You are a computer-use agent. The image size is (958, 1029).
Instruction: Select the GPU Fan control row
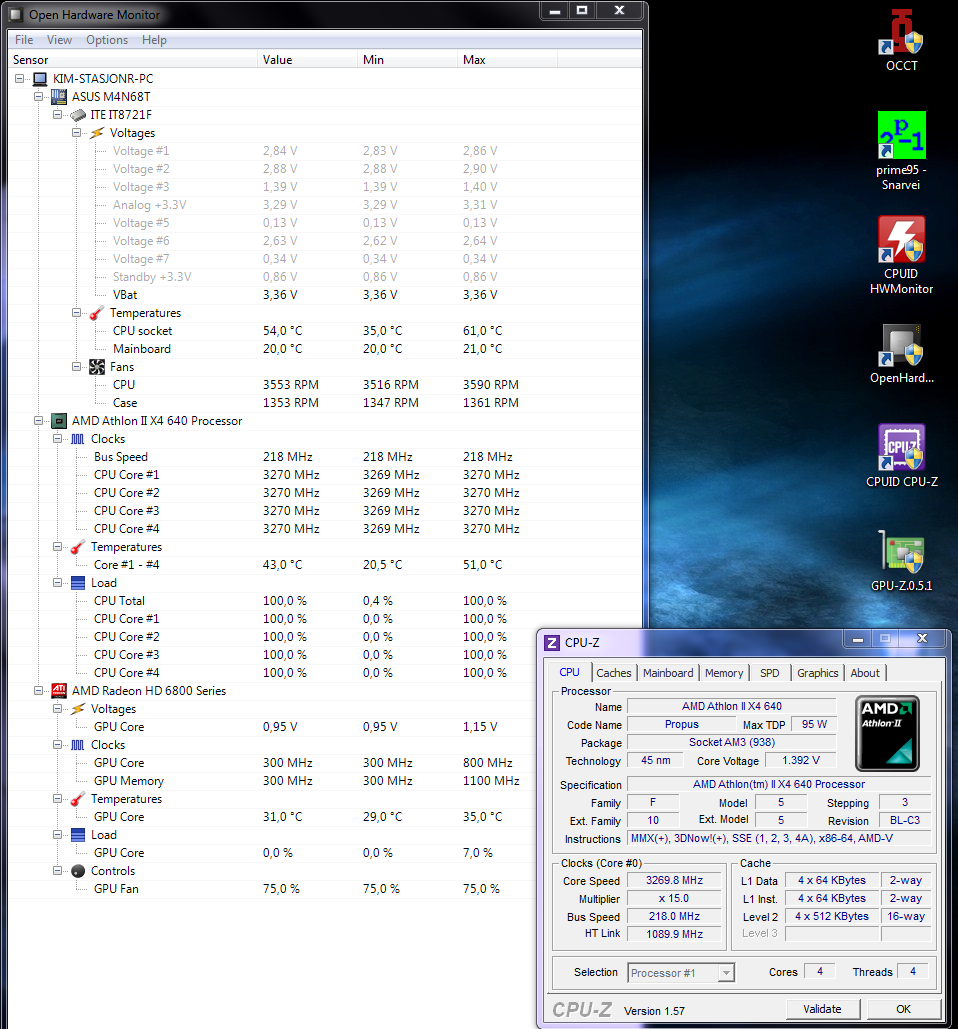point(272,889)
